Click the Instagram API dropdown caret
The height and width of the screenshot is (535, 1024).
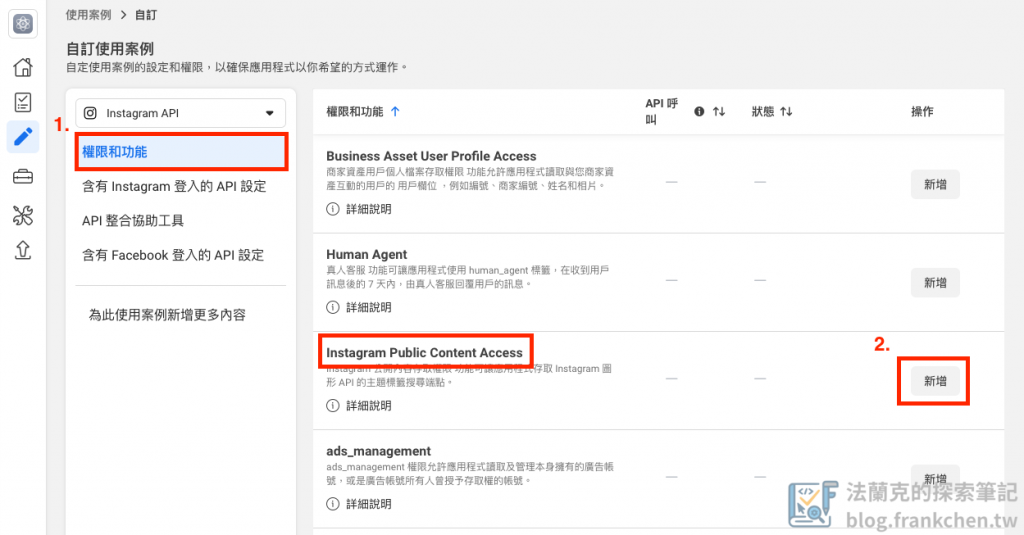pos(270,113)
